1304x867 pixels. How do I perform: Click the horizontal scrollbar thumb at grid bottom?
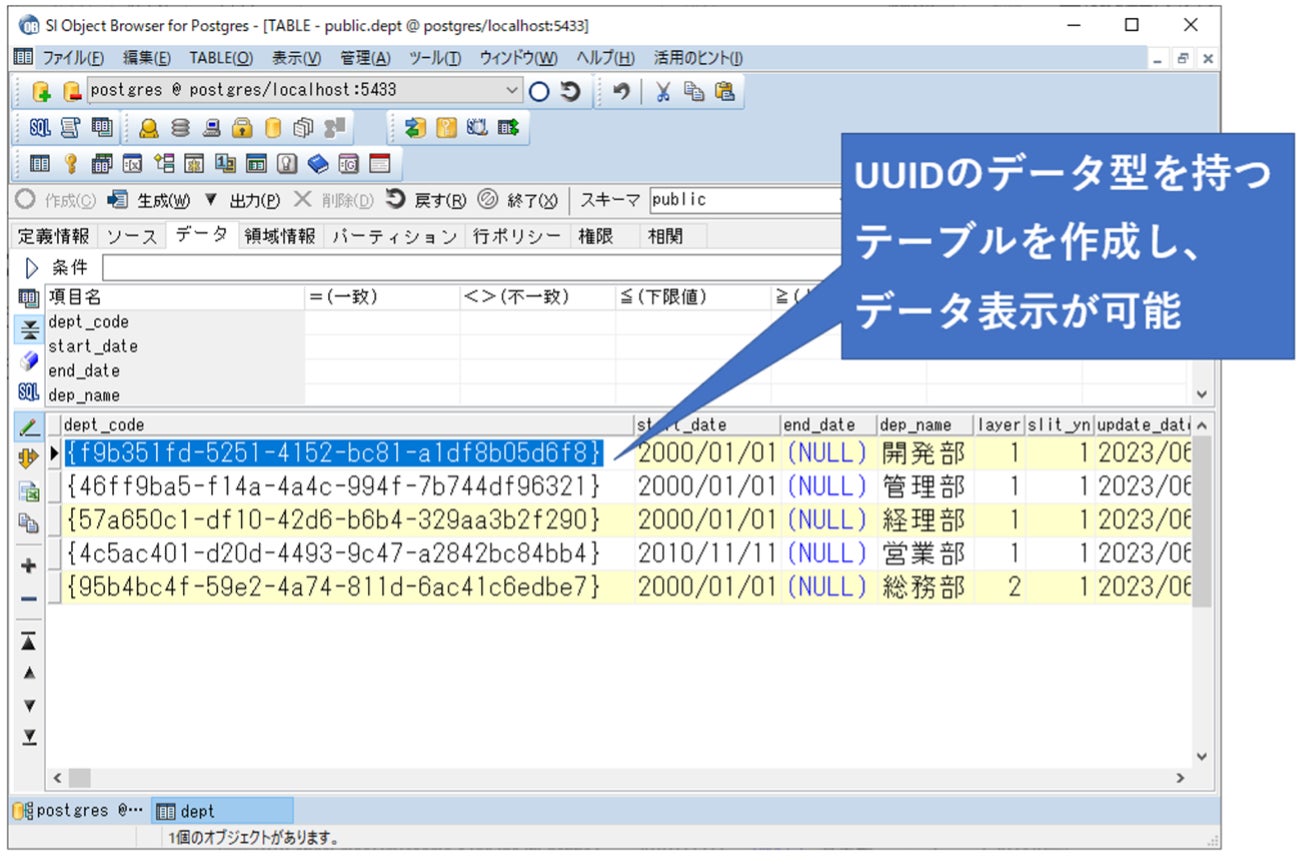(x=80, y=777)
